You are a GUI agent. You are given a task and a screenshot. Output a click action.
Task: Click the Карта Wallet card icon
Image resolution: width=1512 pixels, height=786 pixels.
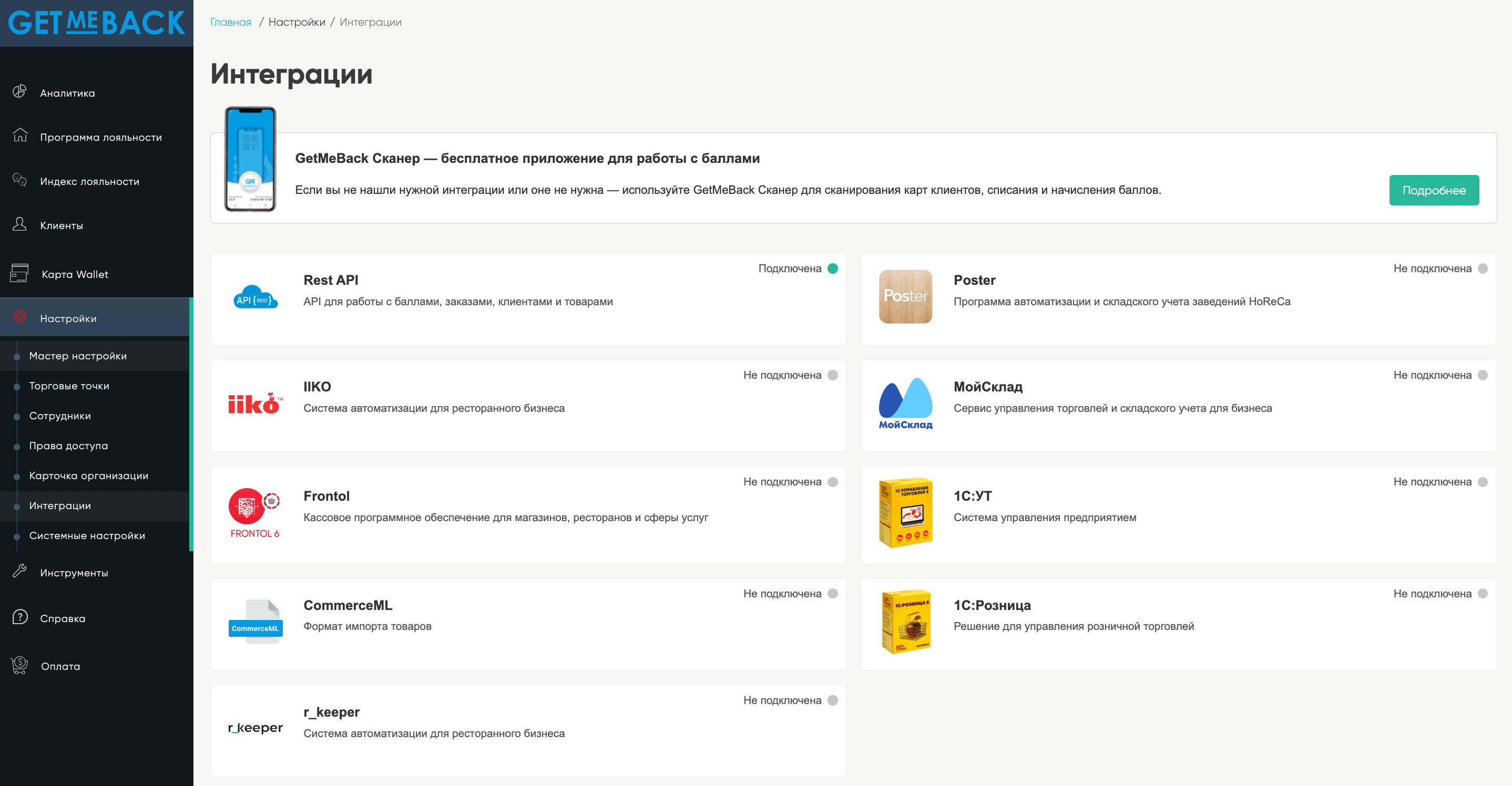coord(20,273)
